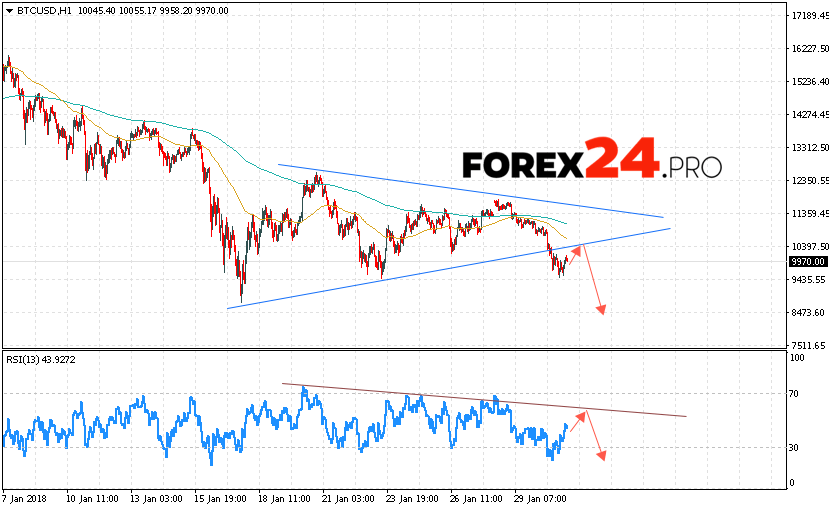
Task: Click the FOREX24.PRO logo watermark
Action: point(591,161)
